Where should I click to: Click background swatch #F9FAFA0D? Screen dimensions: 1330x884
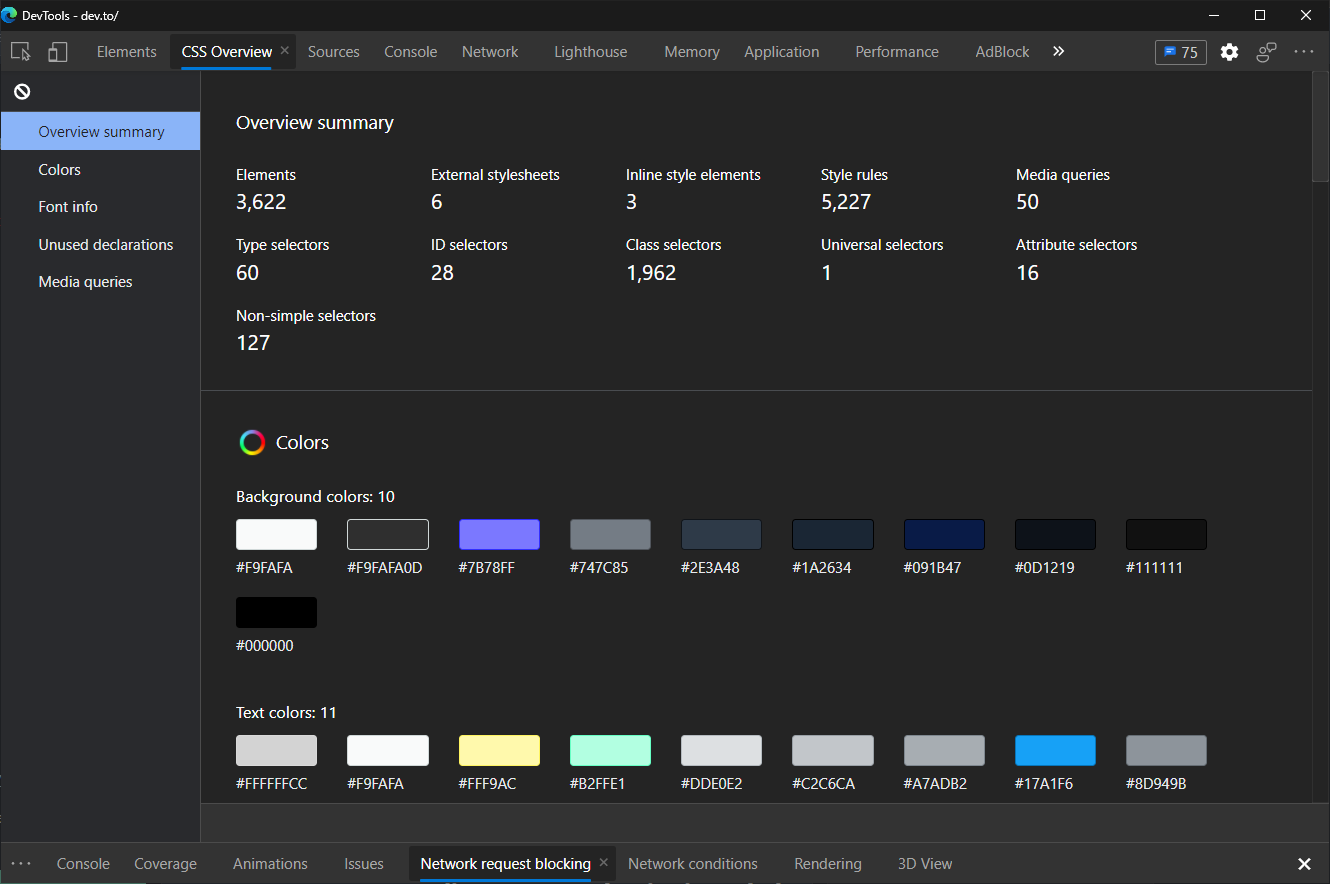tap(388, 534)
